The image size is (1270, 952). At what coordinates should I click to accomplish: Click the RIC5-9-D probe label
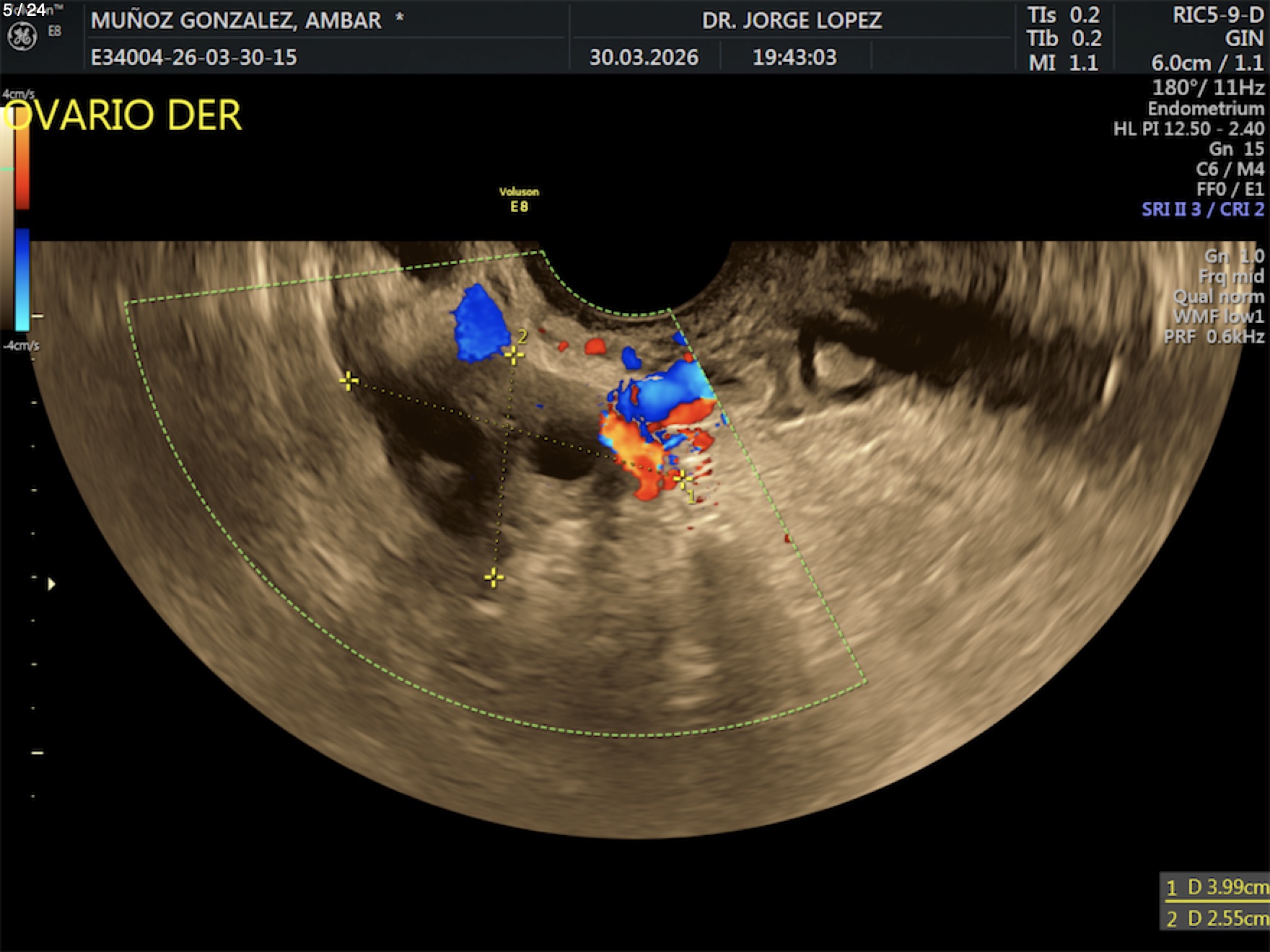(x=1217, y=15)
